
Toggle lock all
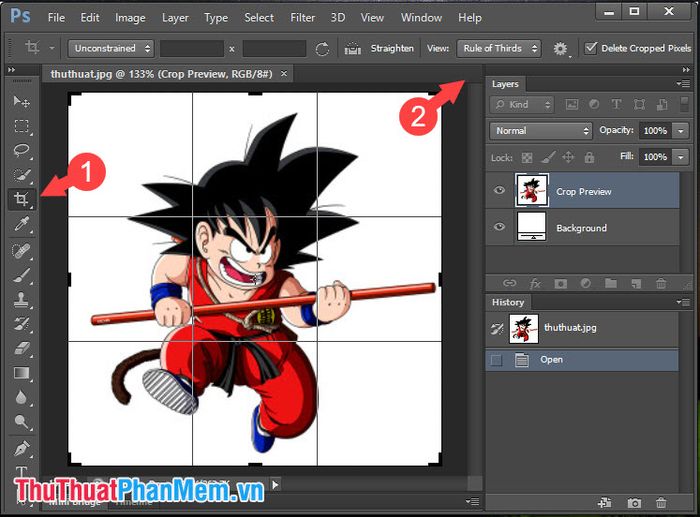(589, 157)
